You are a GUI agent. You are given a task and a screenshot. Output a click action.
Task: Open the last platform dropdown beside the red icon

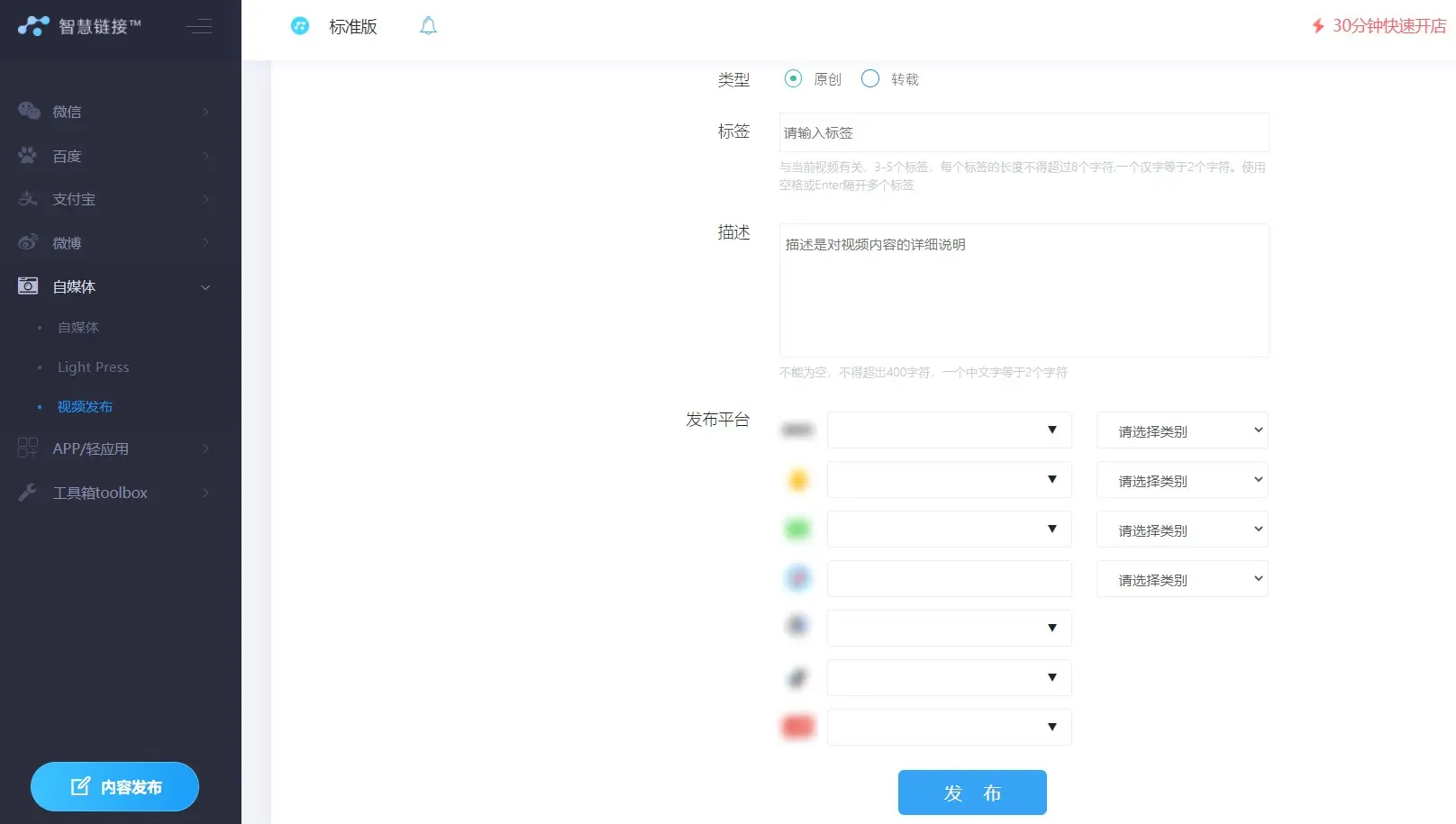point(949,728)
